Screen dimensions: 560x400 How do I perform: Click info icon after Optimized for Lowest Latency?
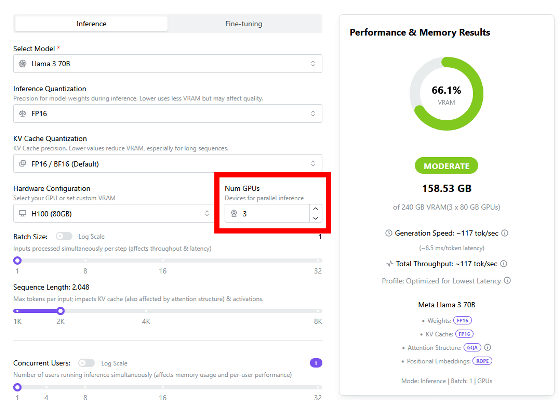[x=507, y=281]
